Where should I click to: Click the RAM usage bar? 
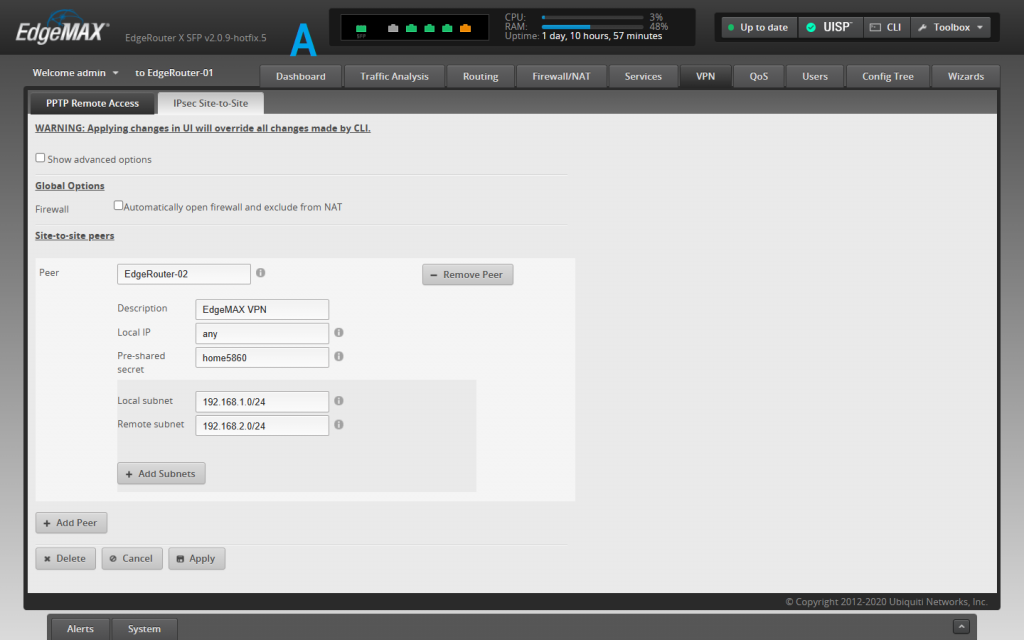pos(593,27)
